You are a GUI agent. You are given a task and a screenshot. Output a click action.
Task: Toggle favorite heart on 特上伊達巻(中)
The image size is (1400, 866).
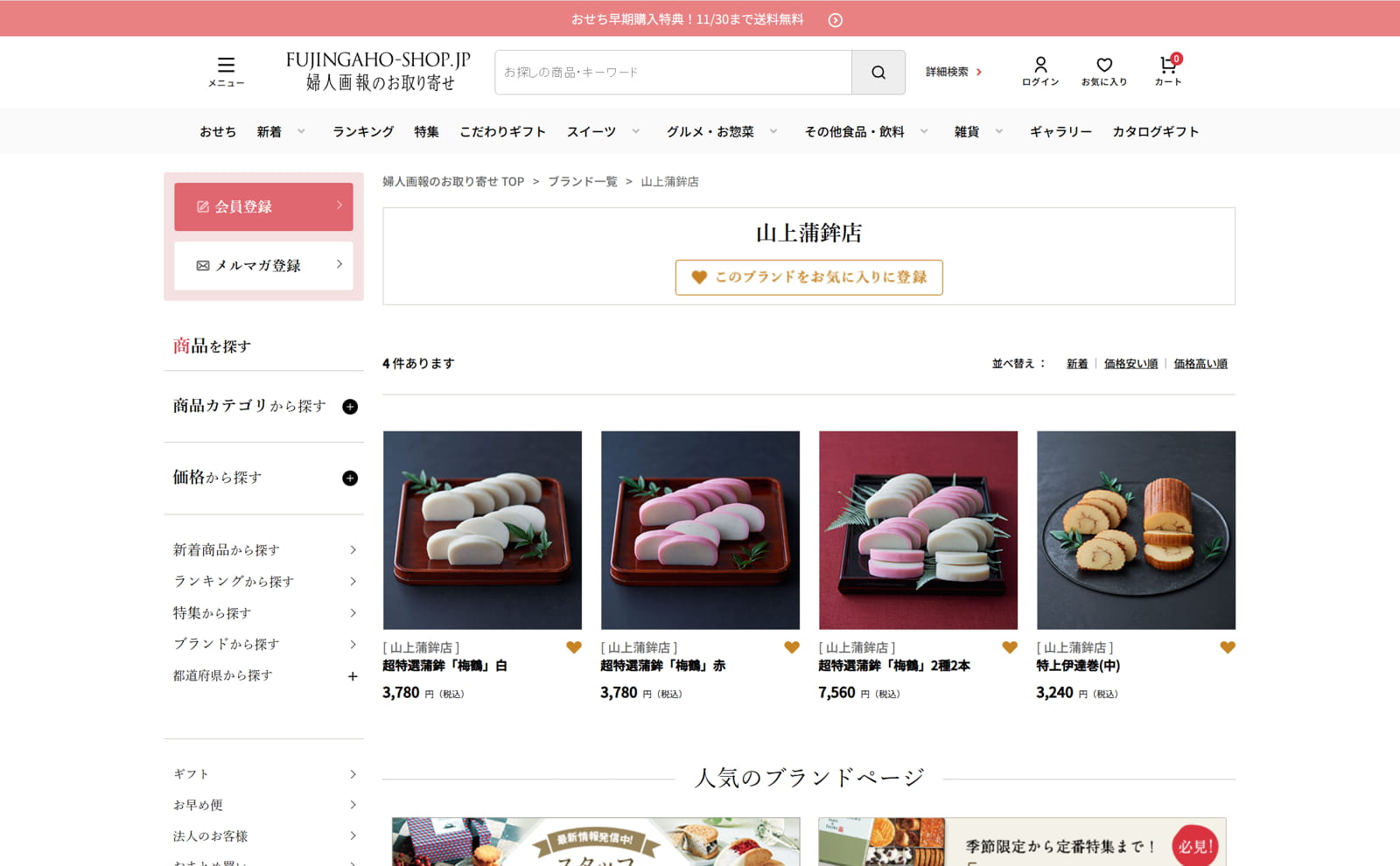click(1227, 647)
